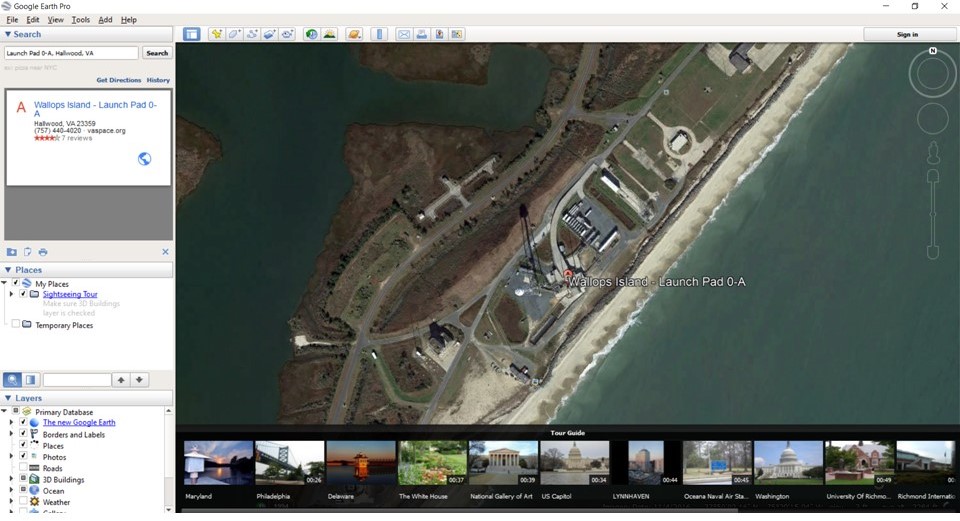This screenshot has width=960, height=521.
Task: Open the Help menu
Action: 129,20
